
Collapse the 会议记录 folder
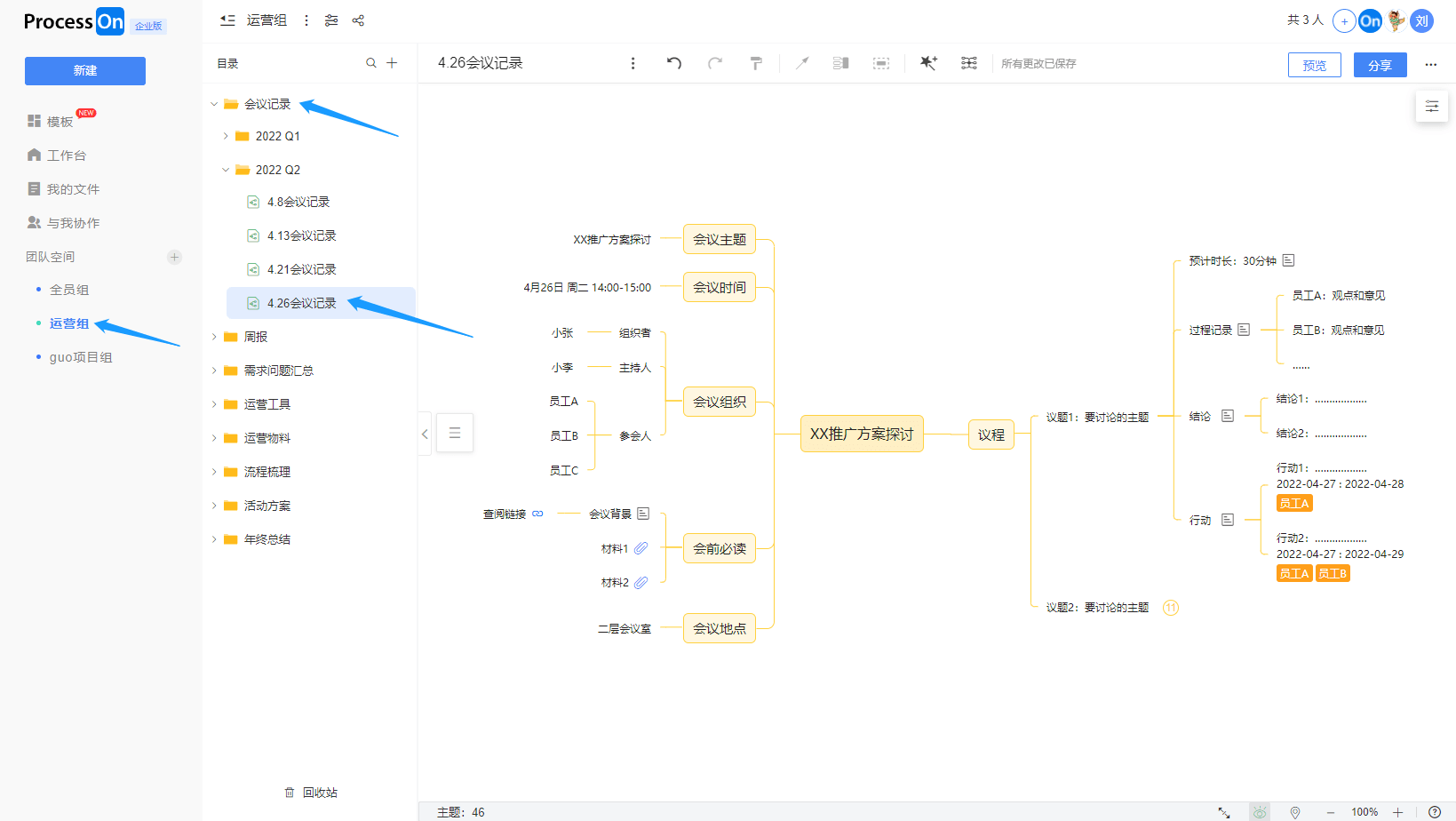pos(213,104)
